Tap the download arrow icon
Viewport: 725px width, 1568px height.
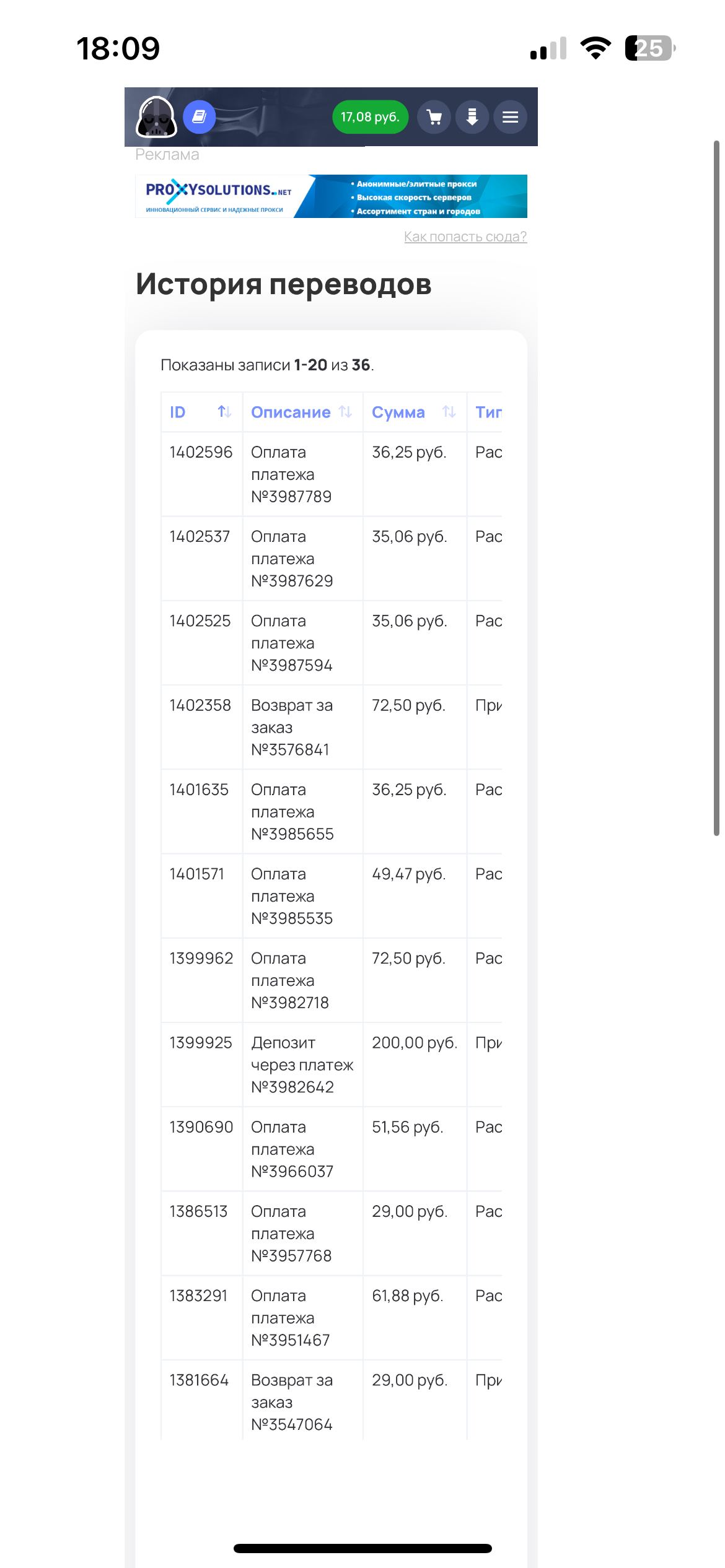pyautogui.click(x=472, y=117)
